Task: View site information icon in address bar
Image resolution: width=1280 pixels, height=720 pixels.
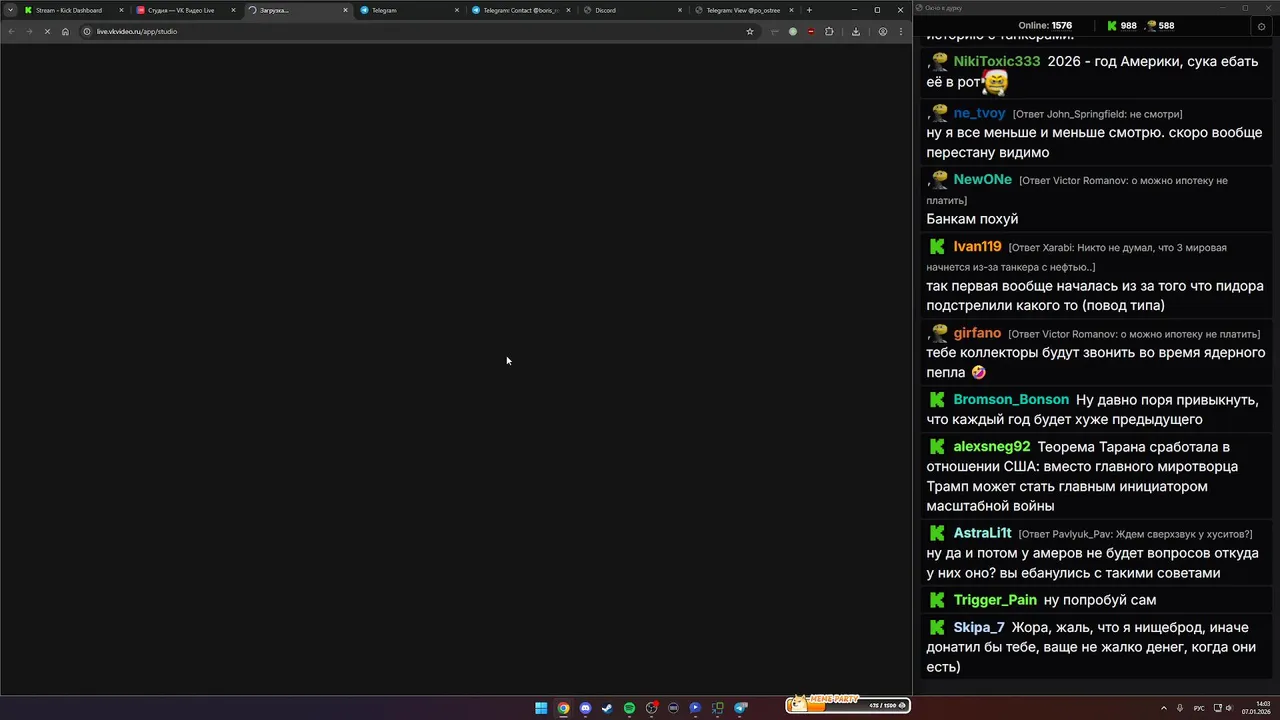Action: (x=87, y=31)
